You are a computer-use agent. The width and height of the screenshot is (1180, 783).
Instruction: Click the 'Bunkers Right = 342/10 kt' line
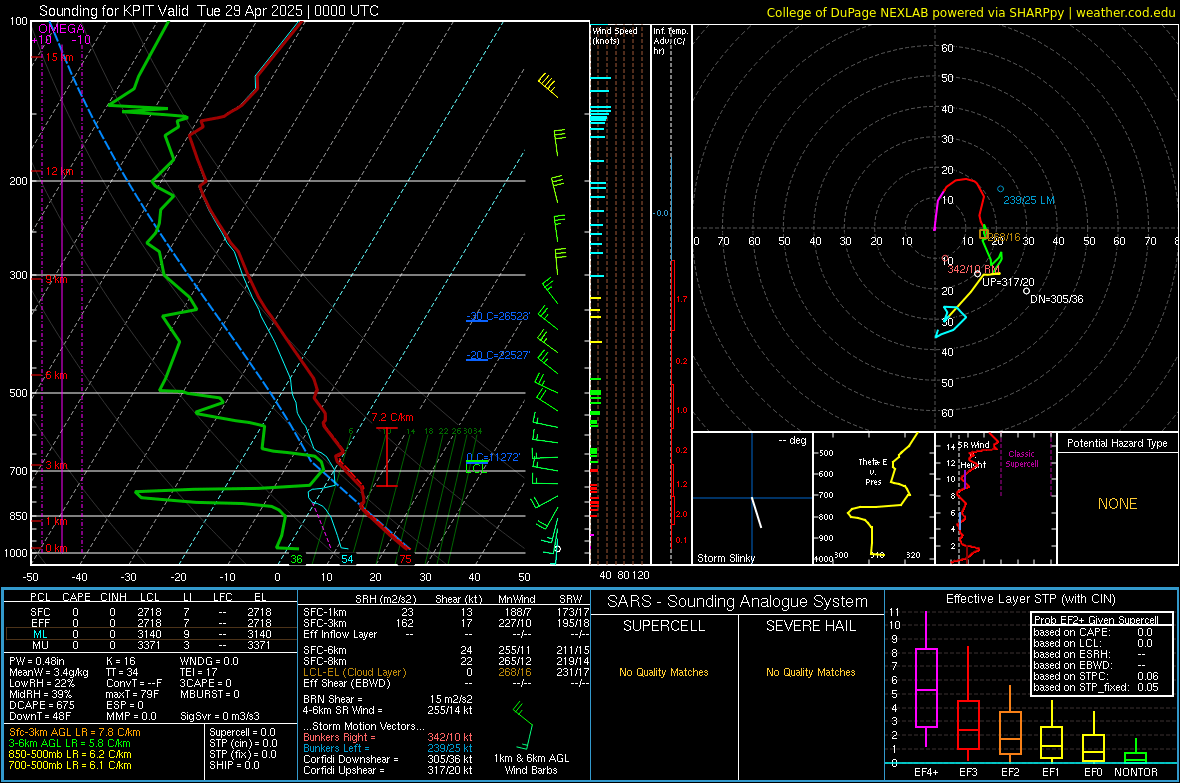(x=388, y=737)
